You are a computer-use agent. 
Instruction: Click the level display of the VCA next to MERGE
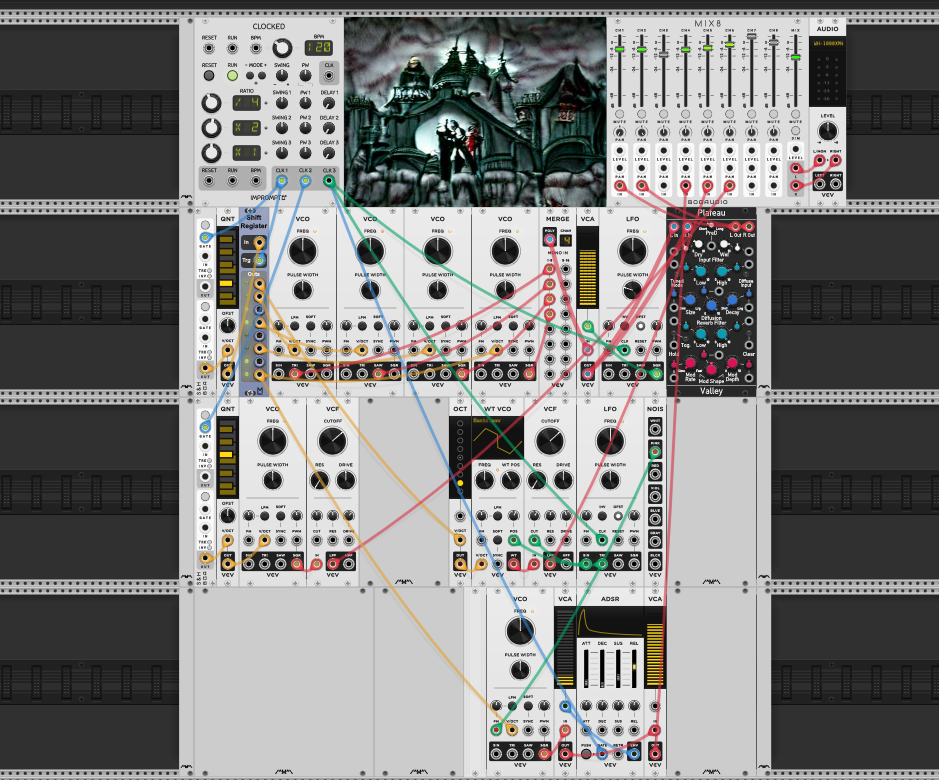tap(587, 267)
